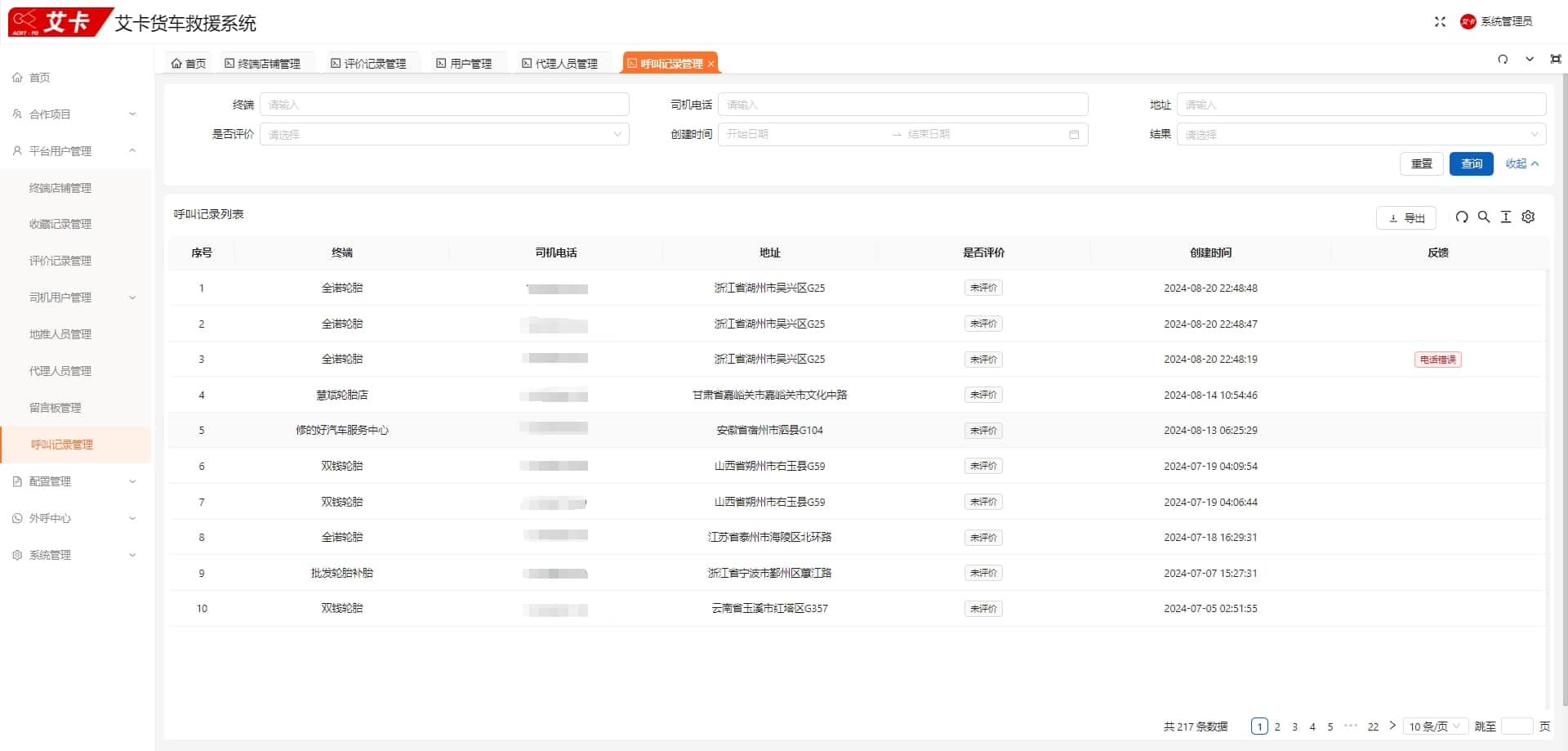Click the table search magnifier icon
Viewport: 1568px width, 751px height.
pyautogui.click(x=1484, y=217)
